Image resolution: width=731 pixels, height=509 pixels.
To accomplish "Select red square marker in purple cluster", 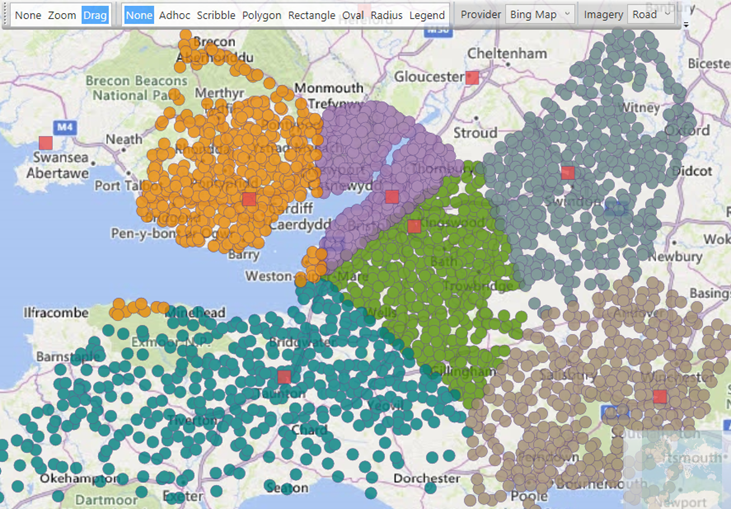I will (x=392, y=197).
